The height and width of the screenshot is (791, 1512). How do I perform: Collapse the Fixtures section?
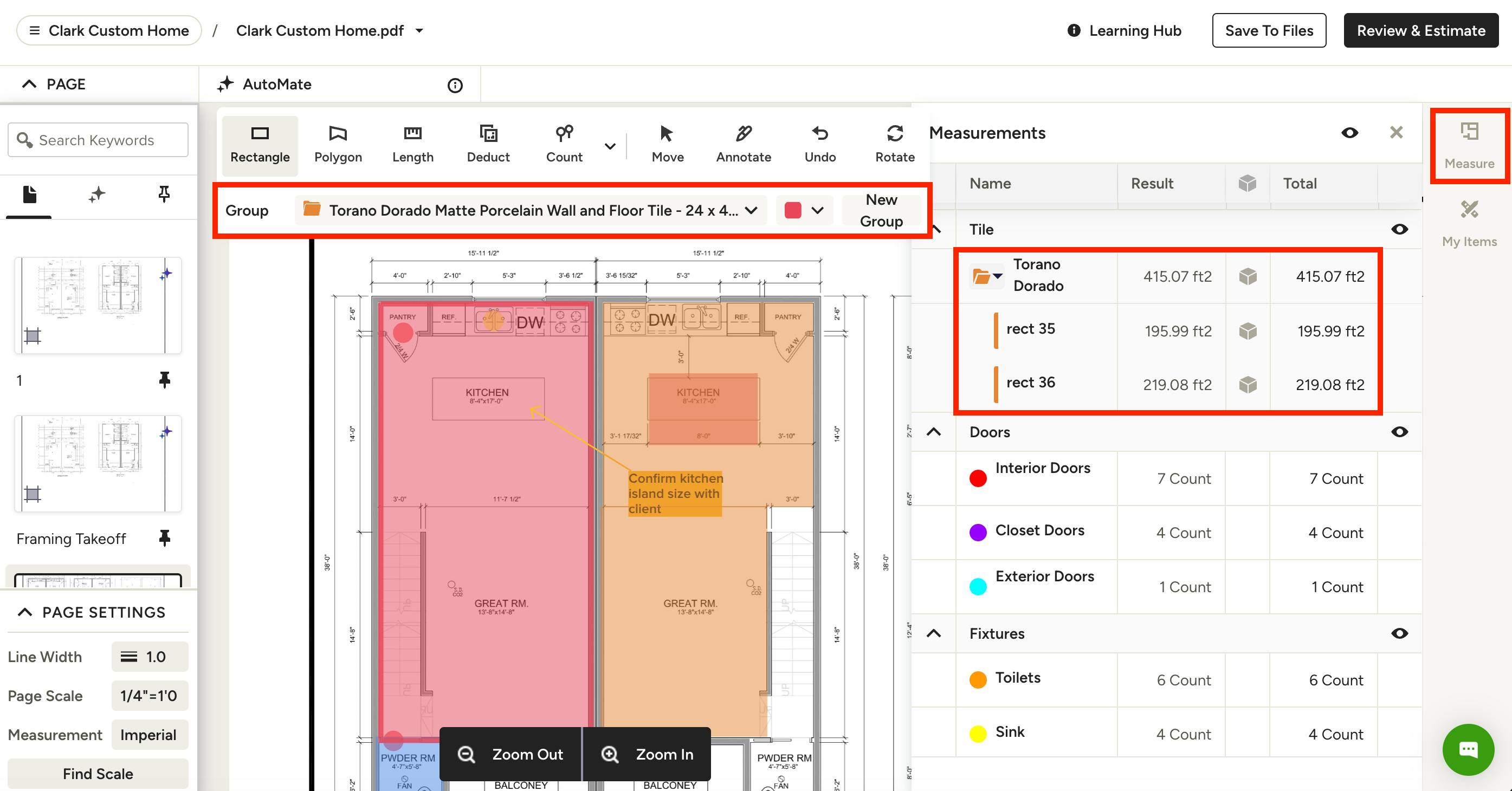(x=934, y=634)
